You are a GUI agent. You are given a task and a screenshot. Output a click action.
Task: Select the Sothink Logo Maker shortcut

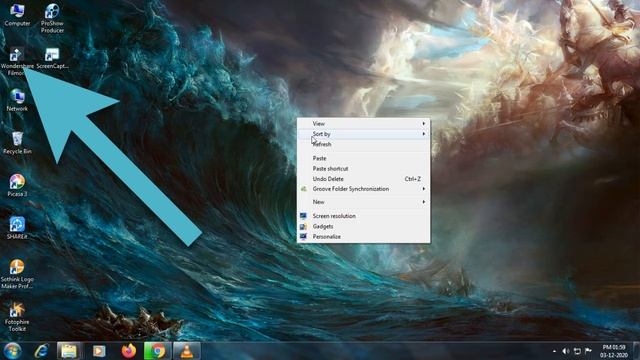(17, 274)
